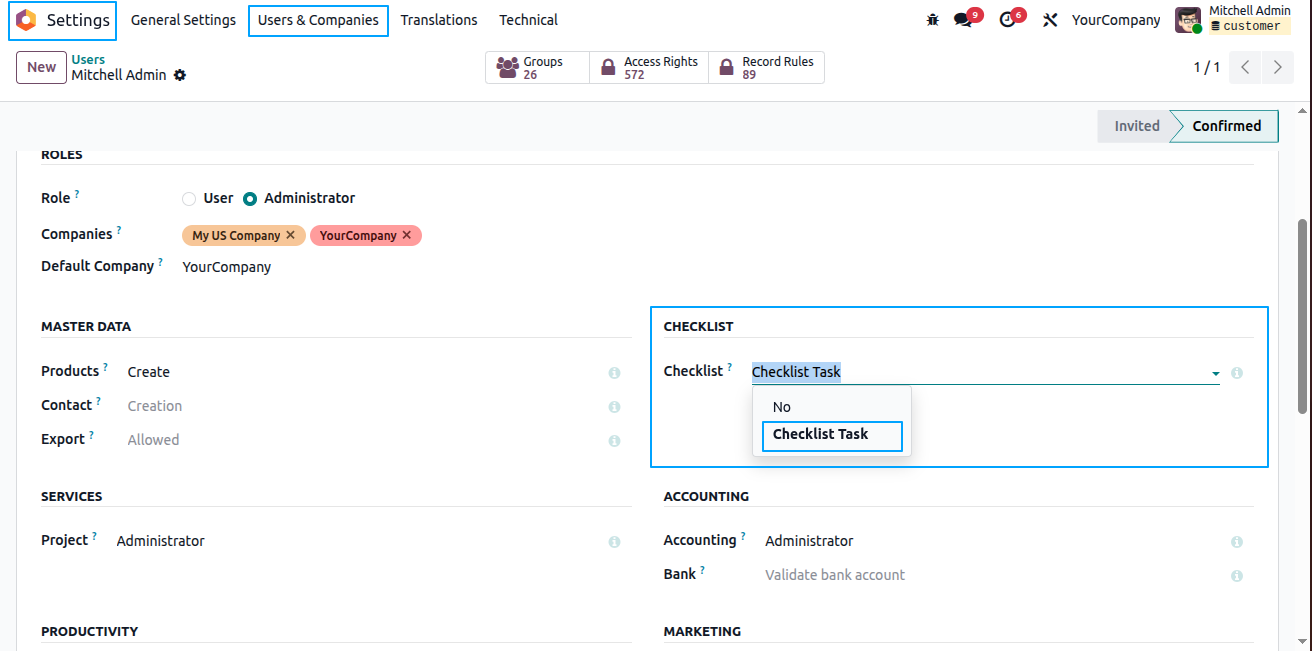Open the debug bug icon menu
1312x651 pixels.
tap(933, 20)
